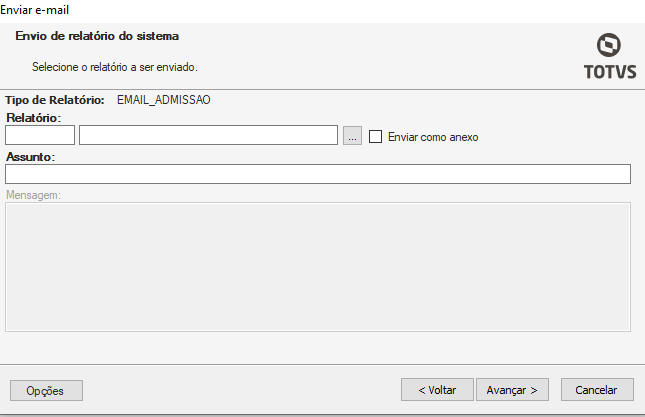The width and height of the screenshot is (645, 417).
Task: Click the Tipo de Relatório label
Action: click(55, 100)
